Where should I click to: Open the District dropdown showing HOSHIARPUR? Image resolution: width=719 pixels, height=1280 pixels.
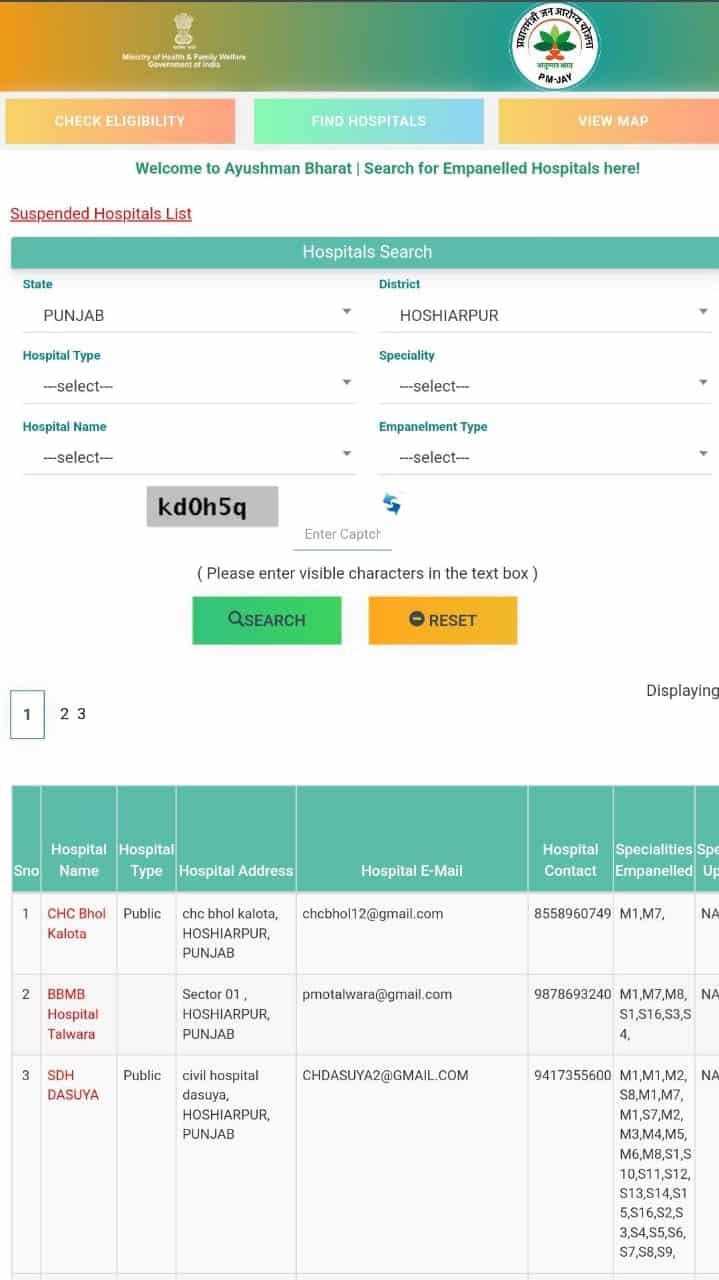[545, 315]
